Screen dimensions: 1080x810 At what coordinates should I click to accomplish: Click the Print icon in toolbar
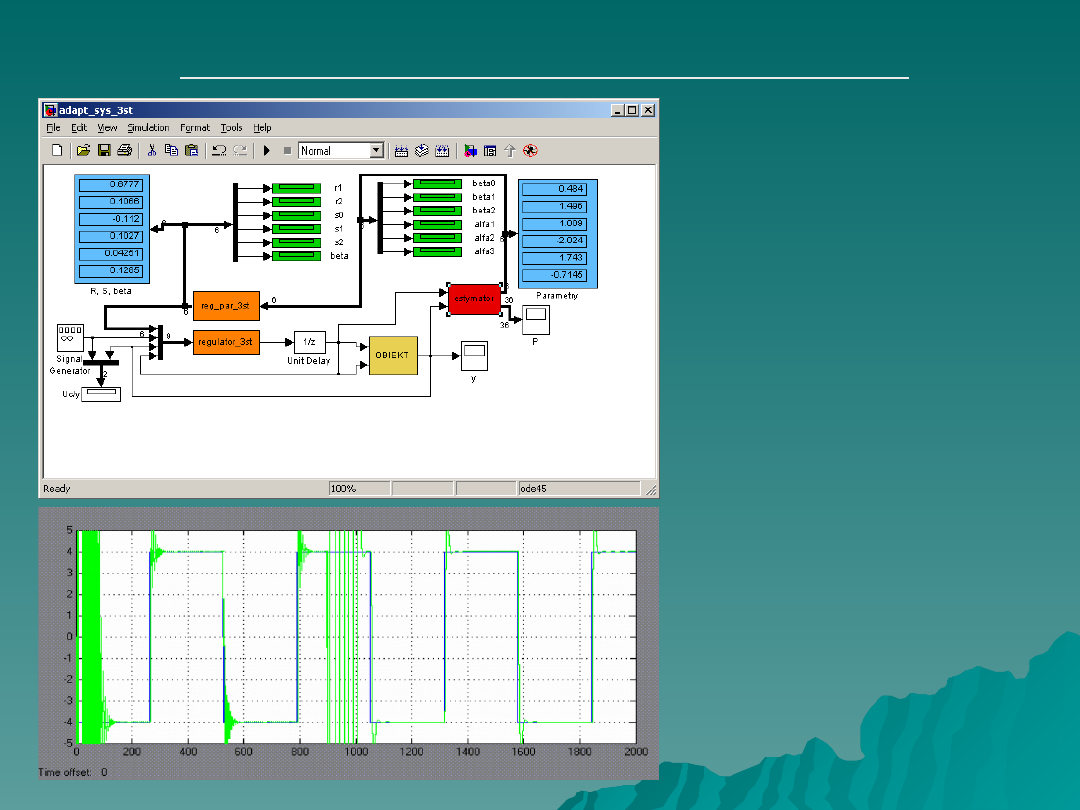(124, 151)
